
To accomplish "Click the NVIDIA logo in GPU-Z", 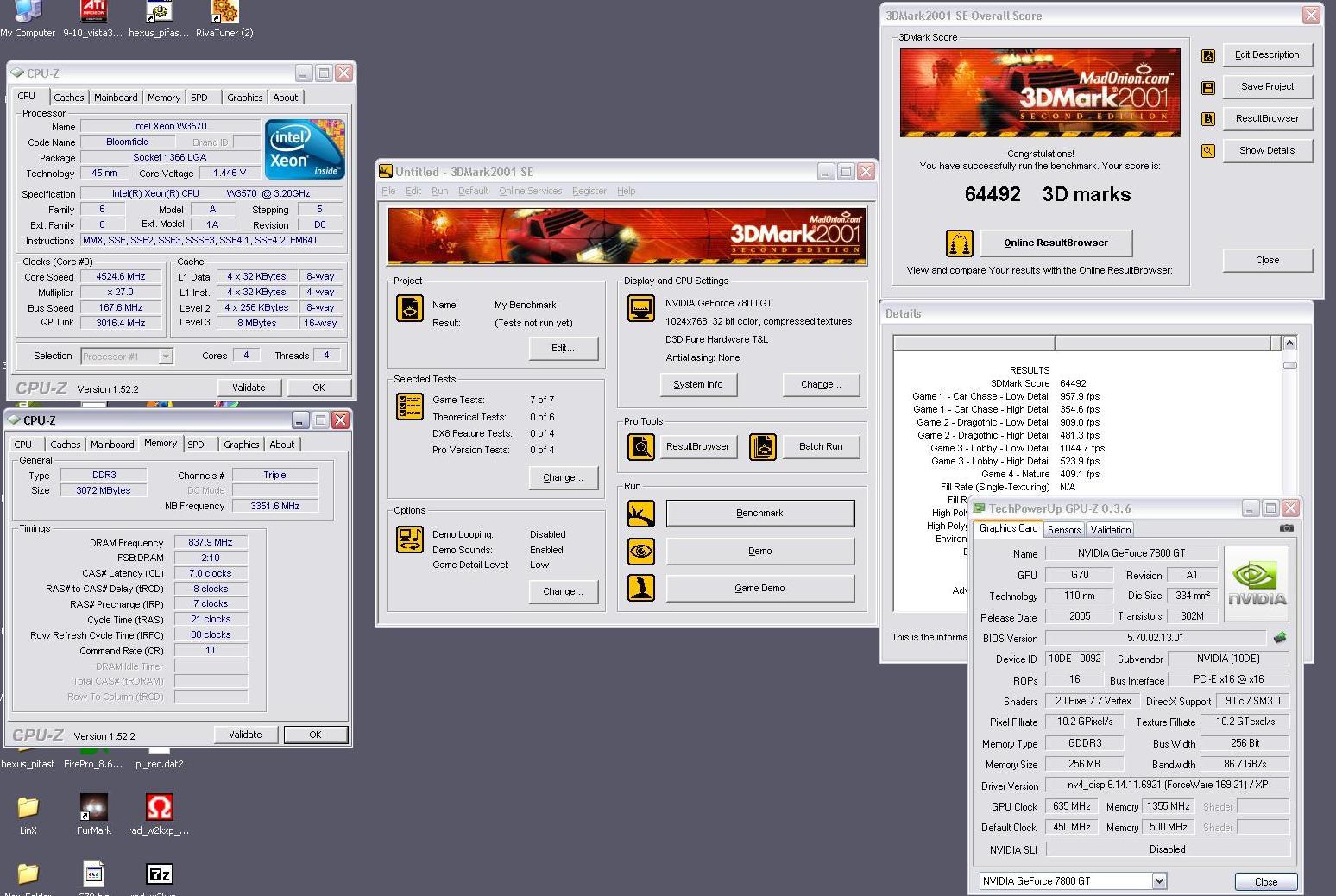I will (x=1257, y=584).
